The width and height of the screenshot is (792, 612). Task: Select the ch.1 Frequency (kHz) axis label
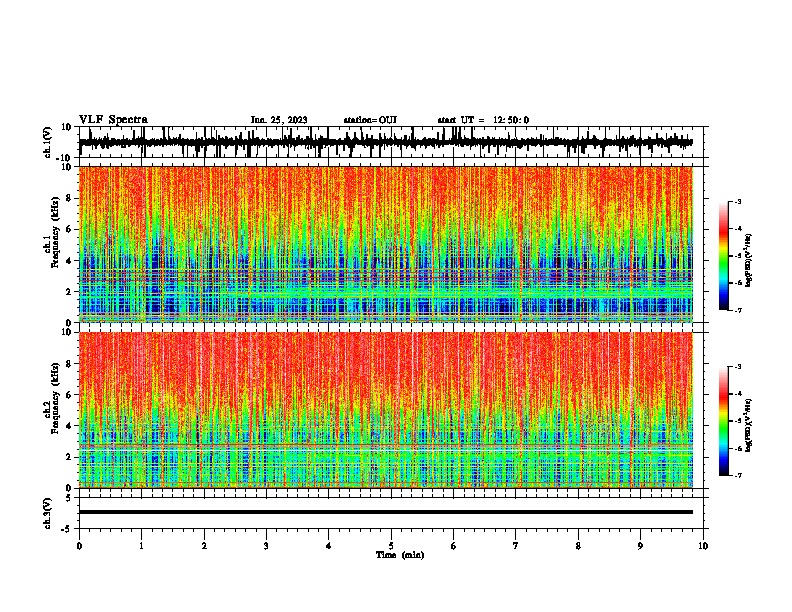pos(52,232)
